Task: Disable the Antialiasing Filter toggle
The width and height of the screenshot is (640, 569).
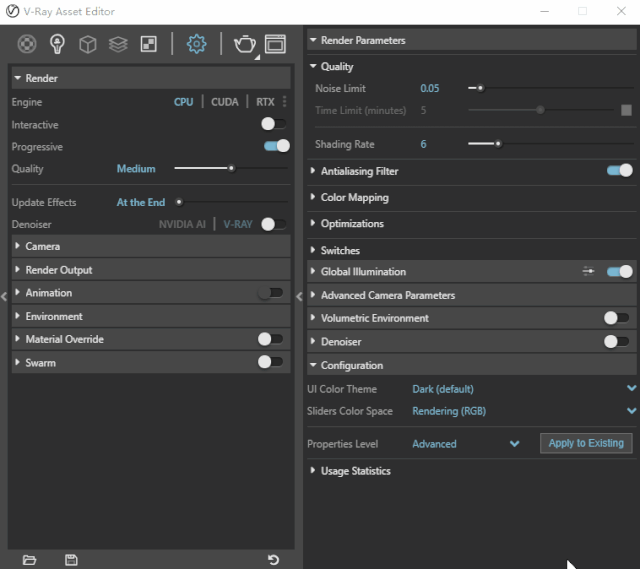Action: pyautogui.click(x=620, y=171)
